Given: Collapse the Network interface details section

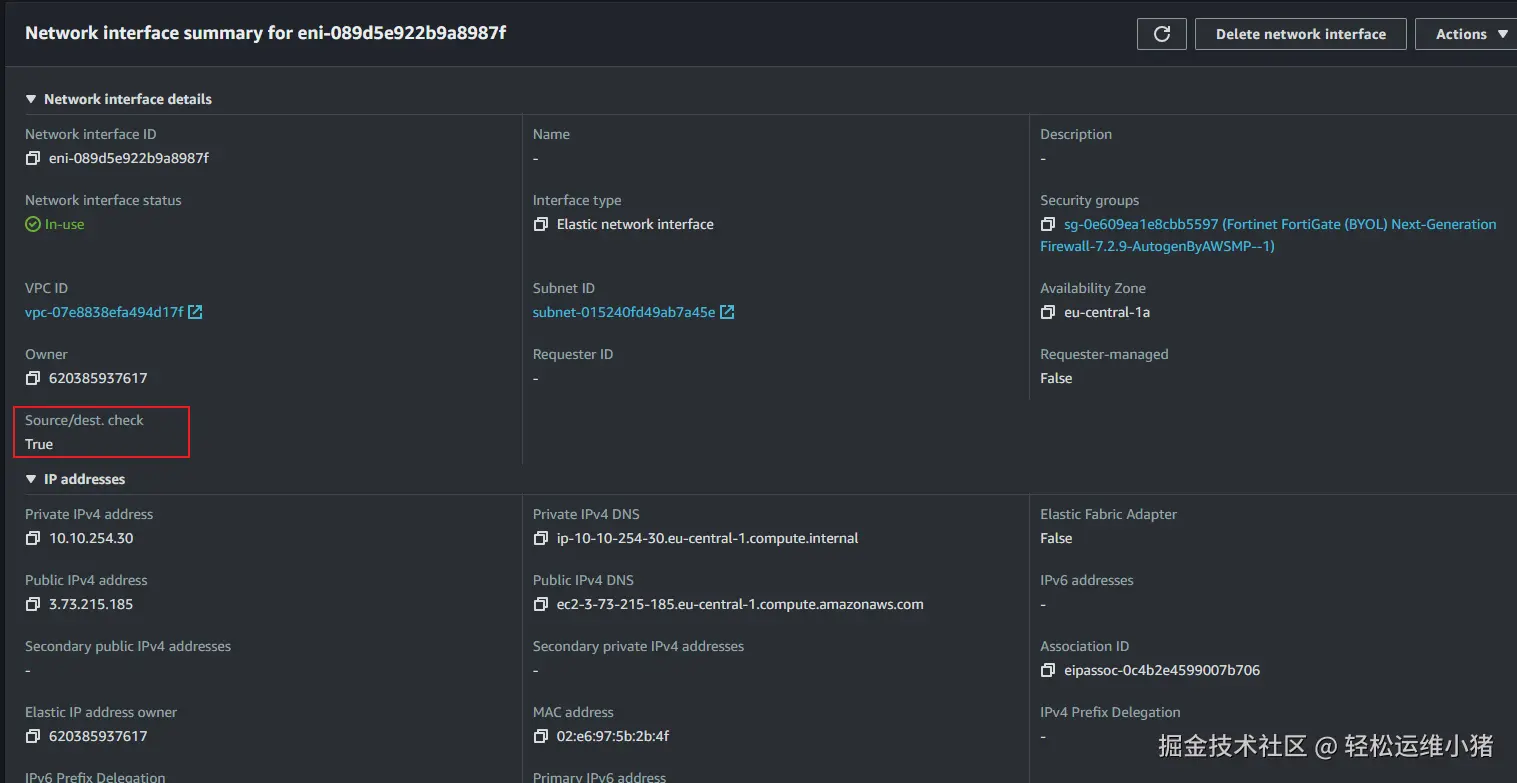Looking at the screenshot, I should (32, 99).
